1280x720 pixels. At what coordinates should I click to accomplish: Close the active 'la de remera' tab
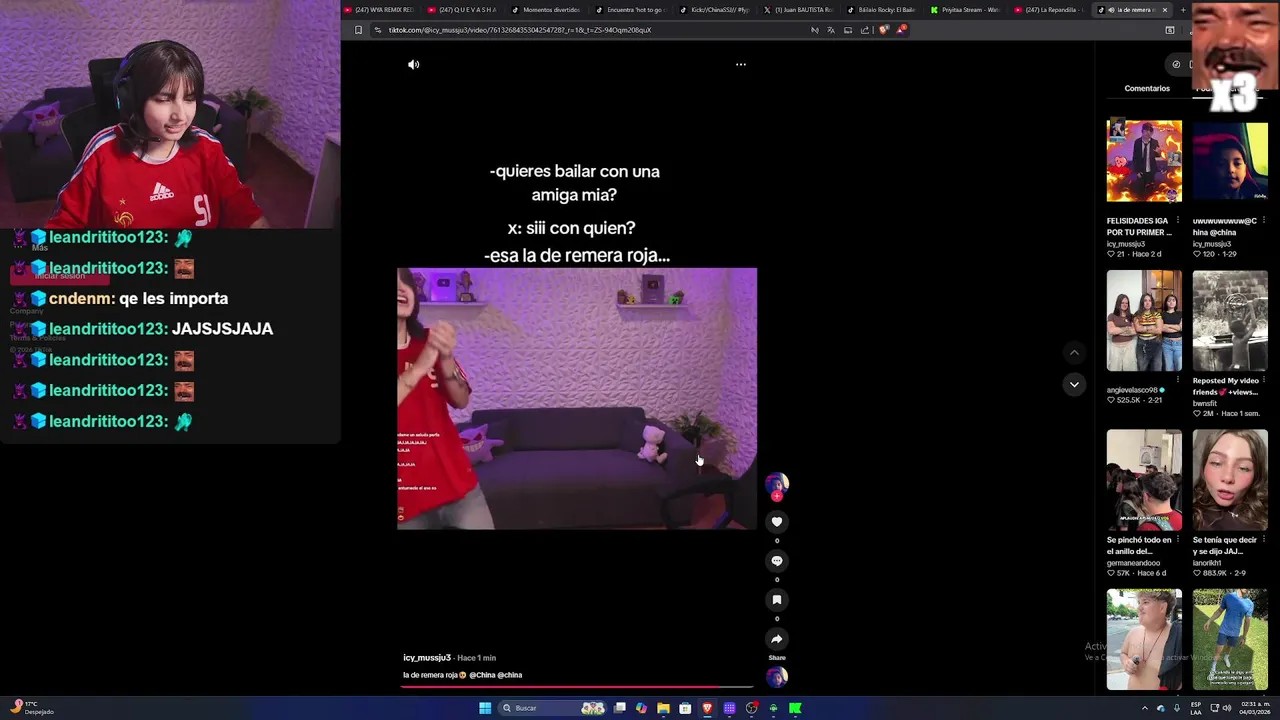click(1165, 10)
